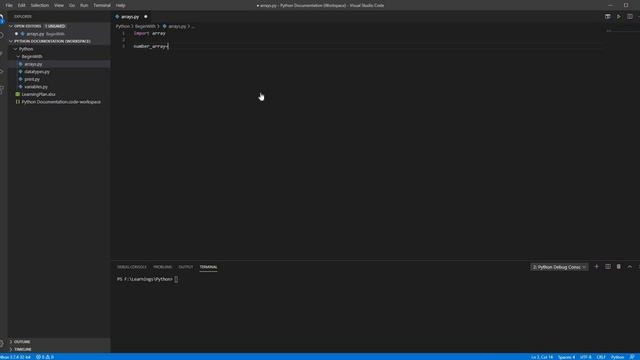The image size is (640, 360).
Task: Click UTF-8 encoding status item
Action: [x=586, y=357]
